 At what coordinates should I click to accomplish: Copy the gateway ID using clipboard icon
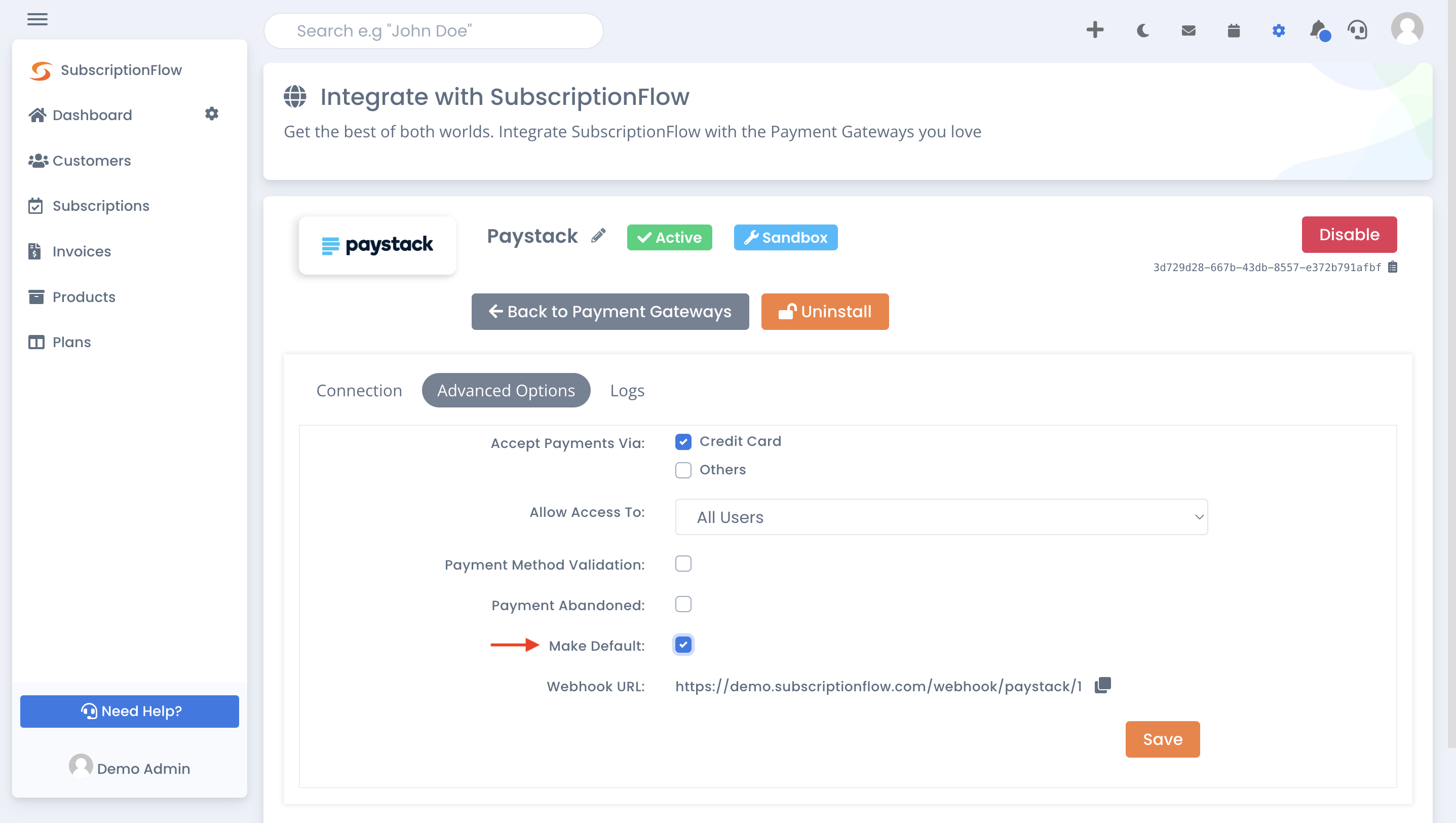[x=1393, y=267]
